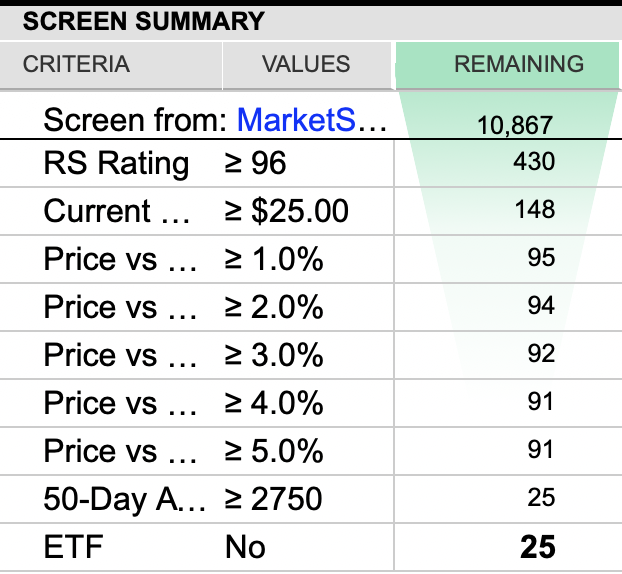Click the ≥ $25.00 value
Image resolution: width=622 pixels, height=574 pixels.
tap(287, 211)
